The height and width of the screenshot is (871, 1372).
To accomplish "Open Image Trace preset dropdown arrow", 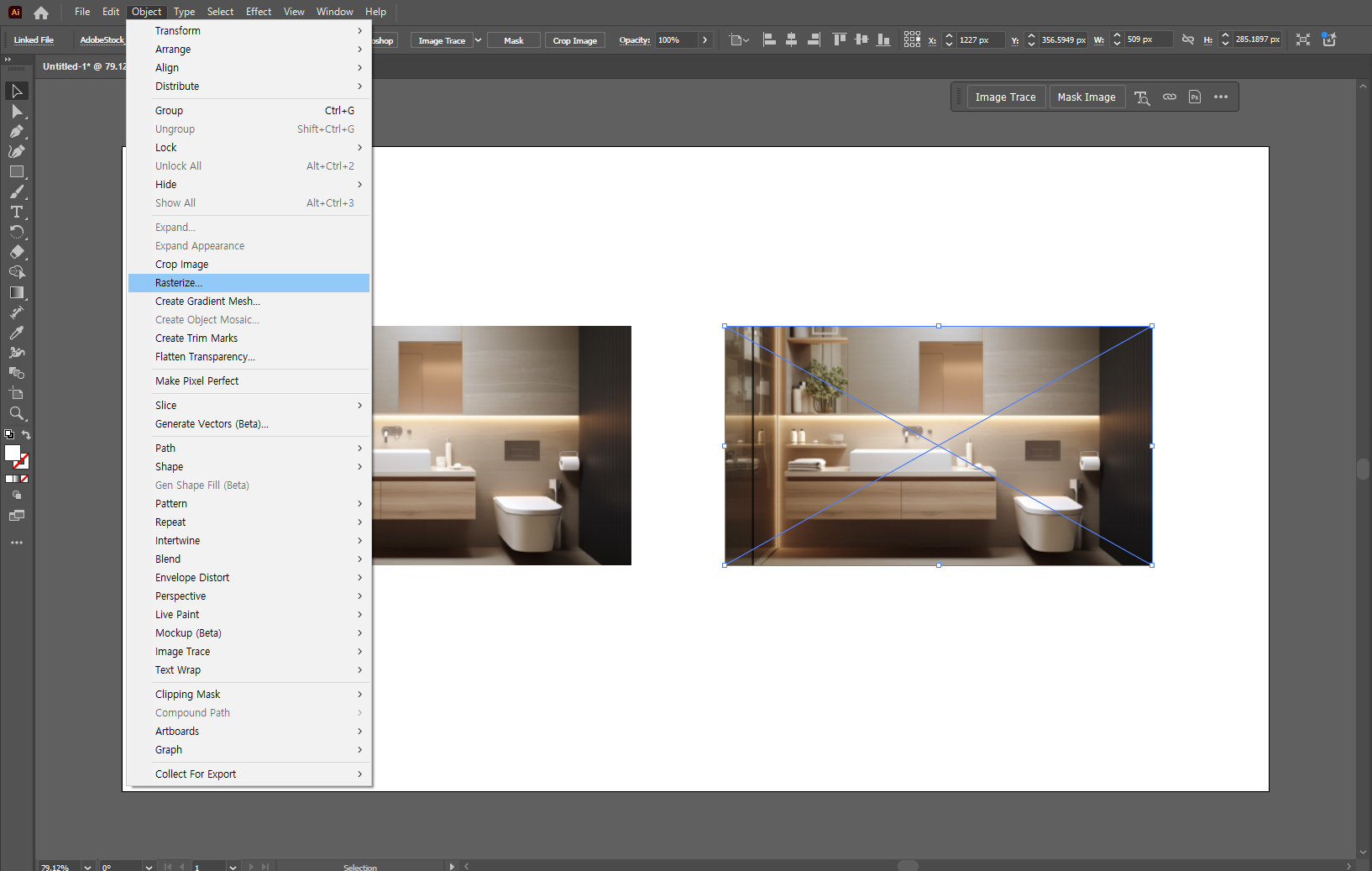I will (x=479, y=40).
